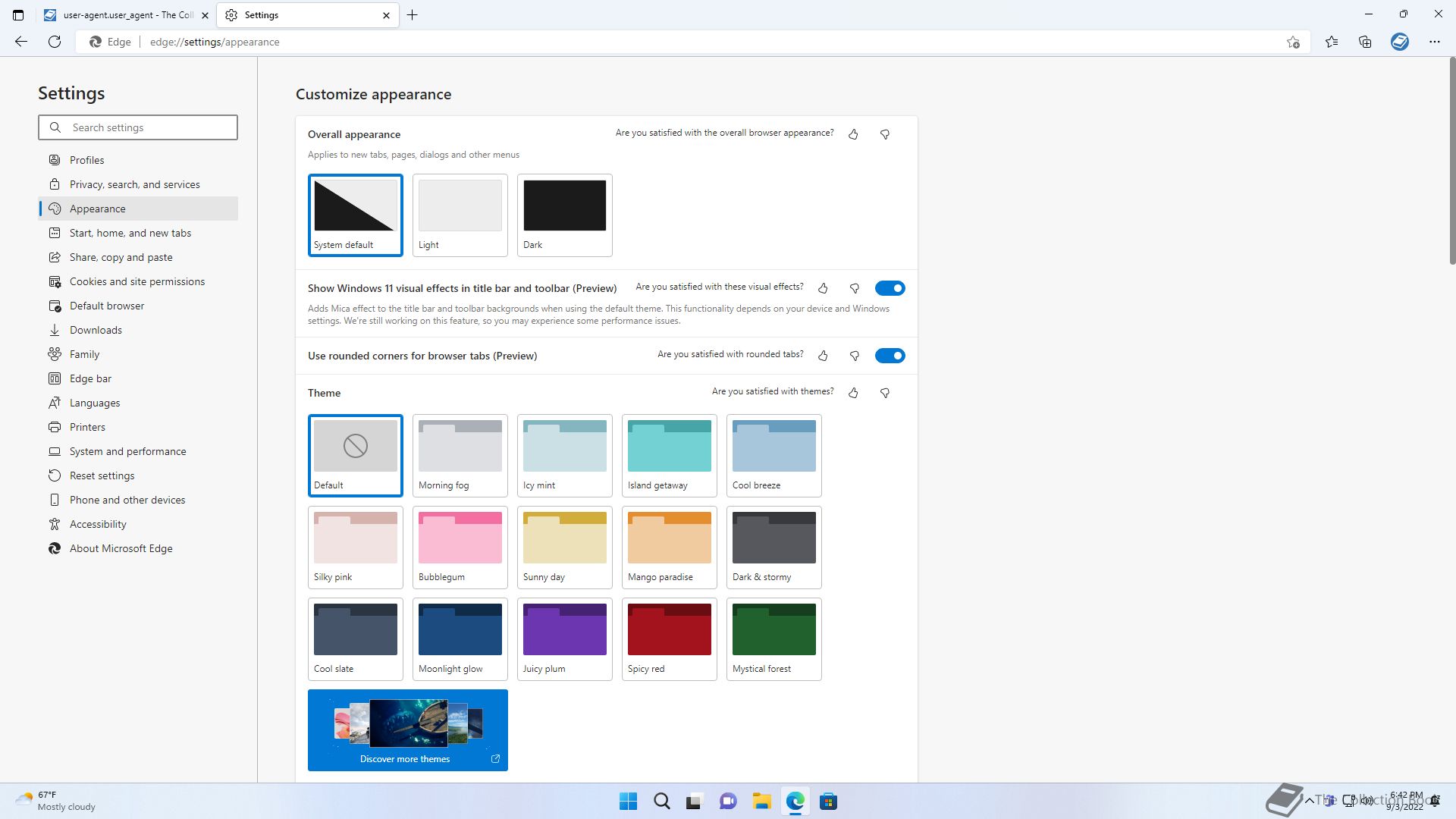Screen dimensions: 1456x819
Task: Apply the Default theme
Action: pos(356,456)
